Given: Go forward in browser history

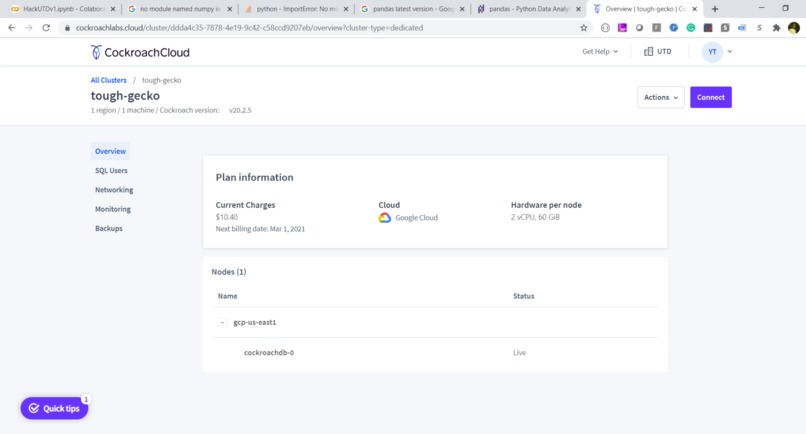Looking at the screenshot, I should (x=29, y=28).
